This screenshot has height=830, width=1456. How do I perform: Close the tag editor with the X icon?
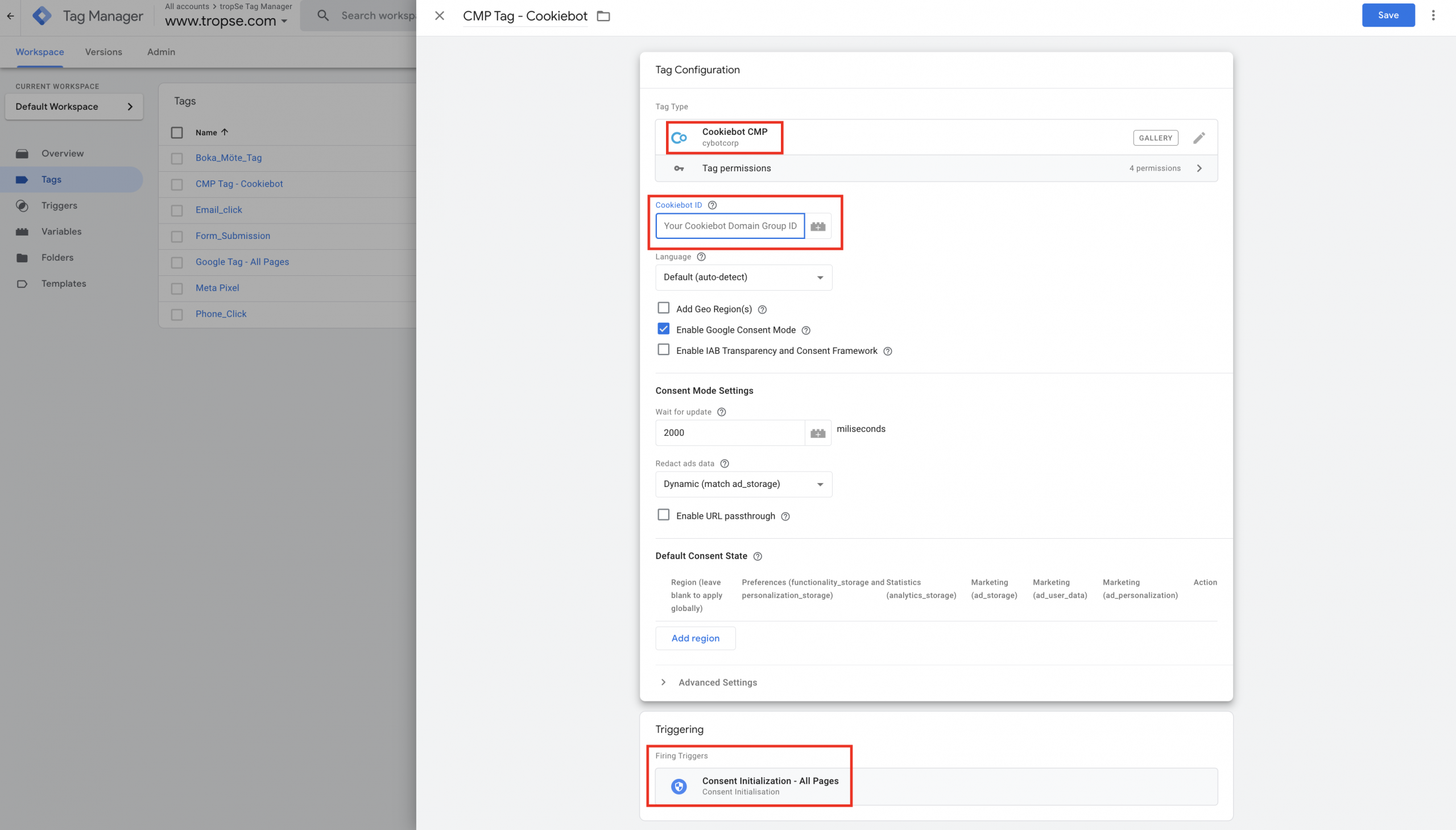pos(440,16)
